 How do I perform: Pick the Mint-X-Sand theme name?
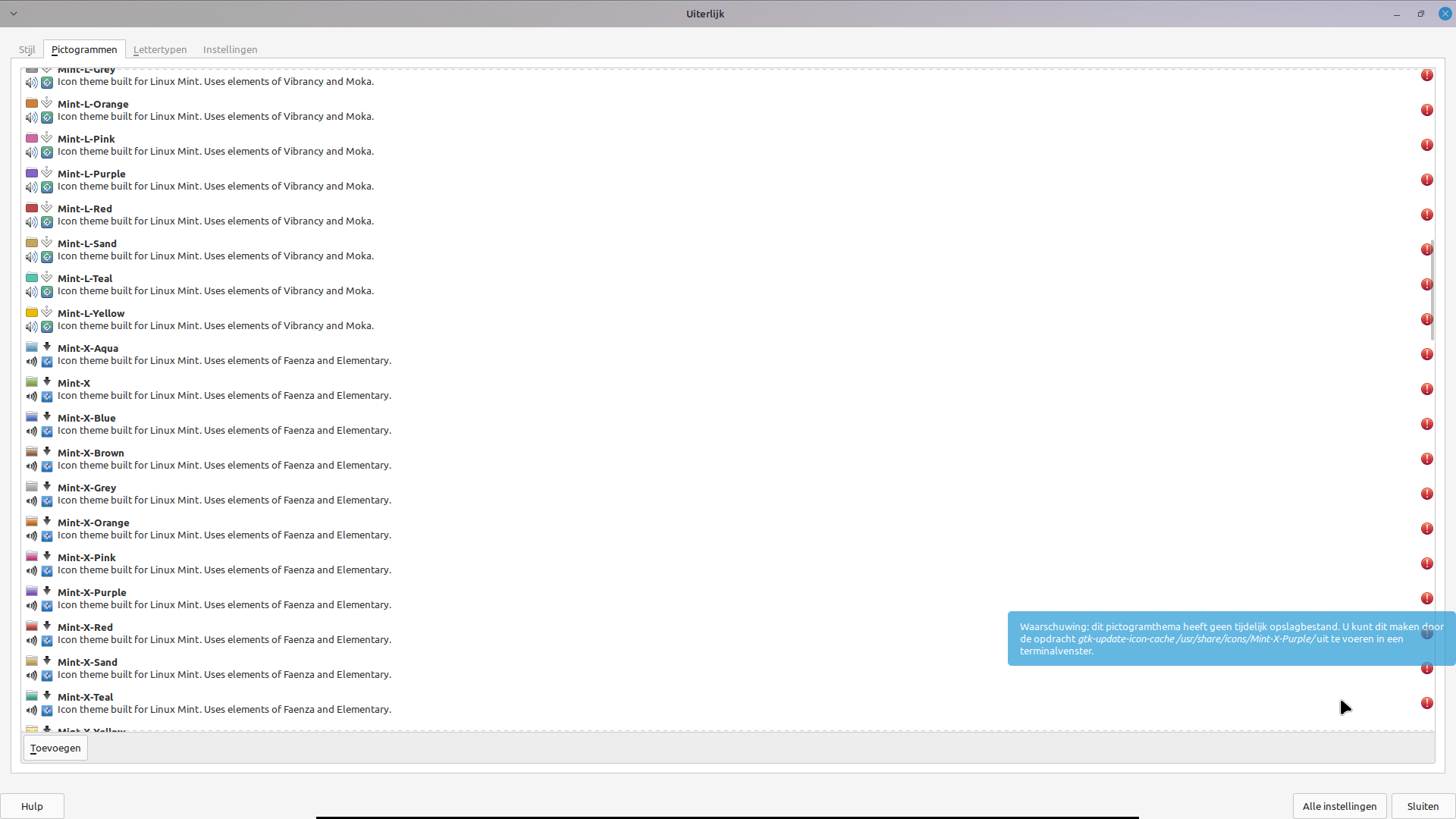click(87, 662)
